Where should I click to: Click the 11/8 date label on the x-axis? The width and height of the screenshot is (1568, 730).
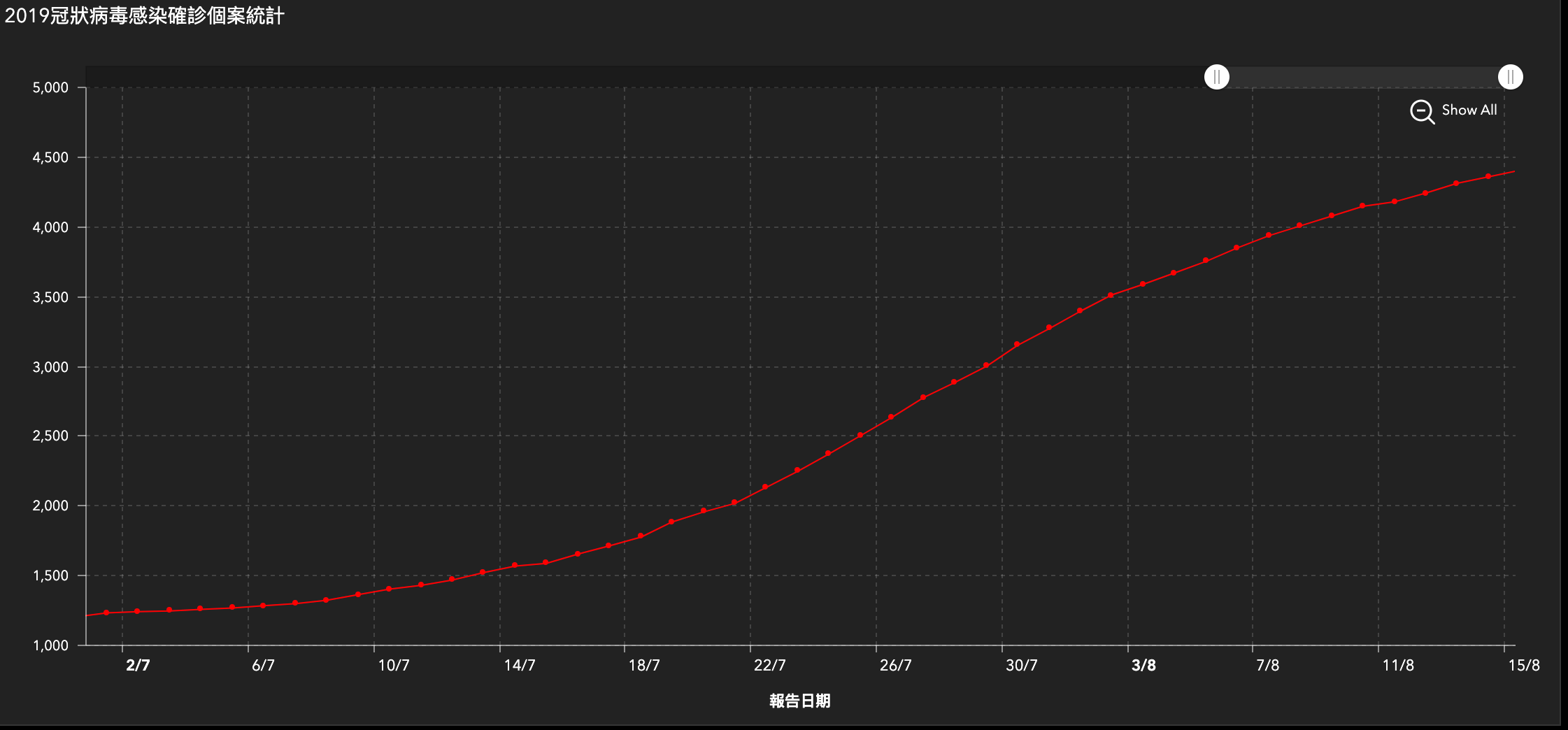pyautogui.click(x=1398, y=665)
